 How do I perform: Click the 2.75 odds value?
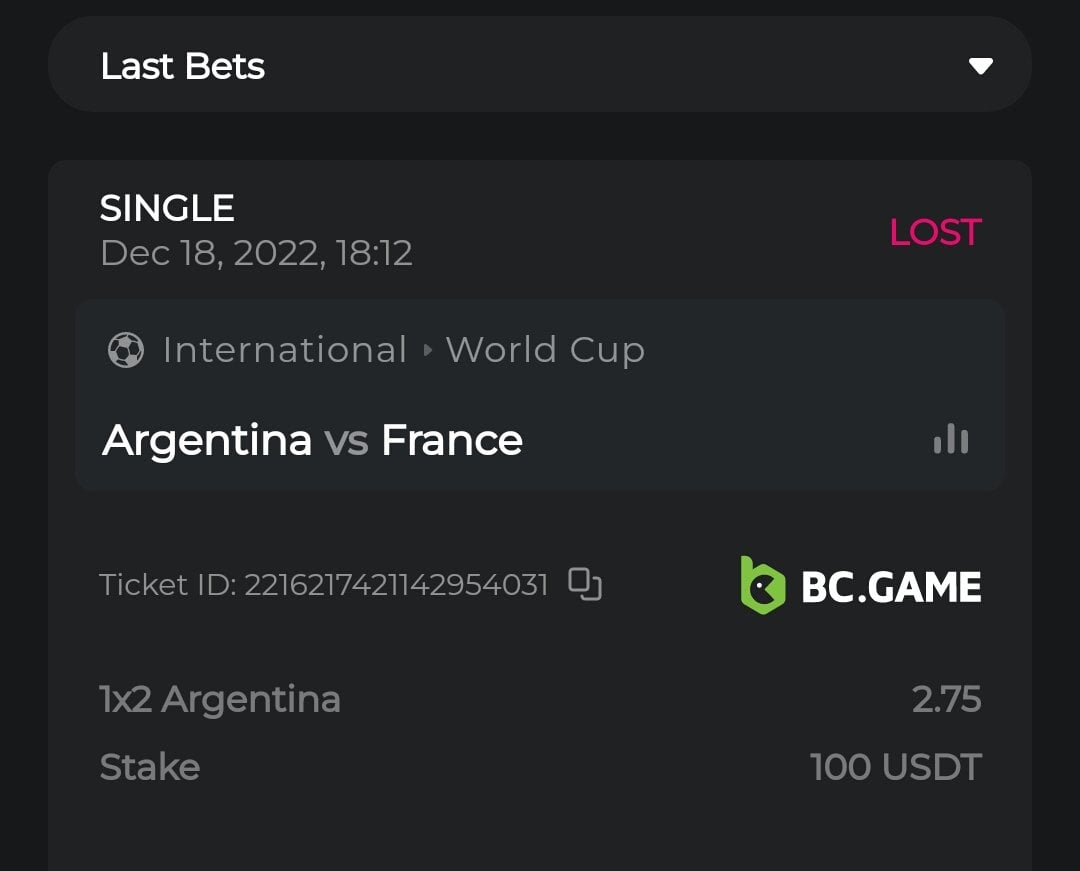click(x=946, y=699)
